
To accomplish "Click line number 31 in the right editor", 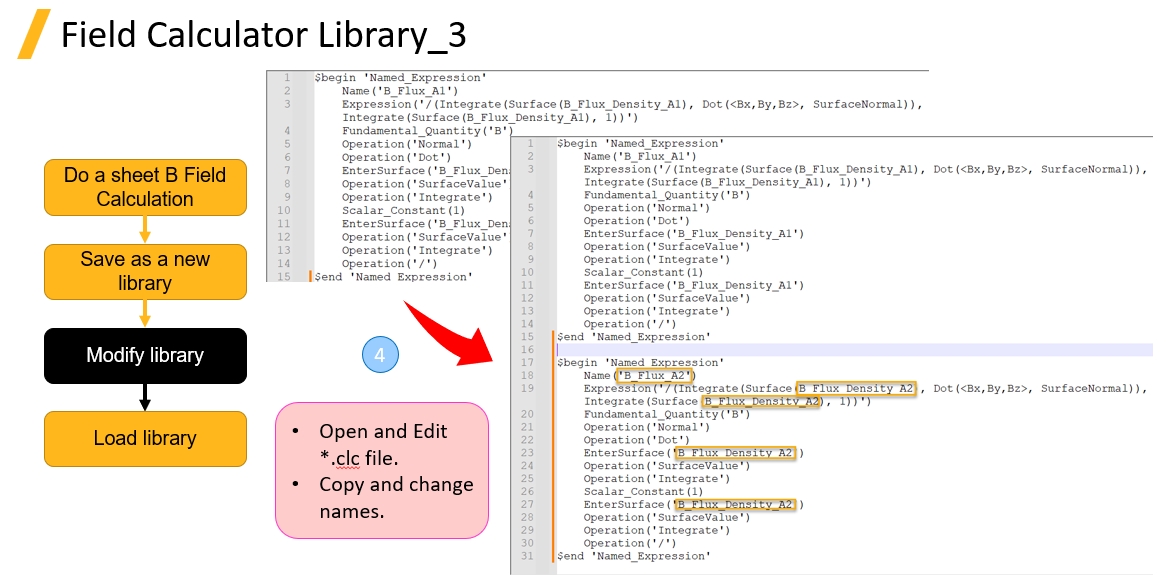I will pos(528,556).
